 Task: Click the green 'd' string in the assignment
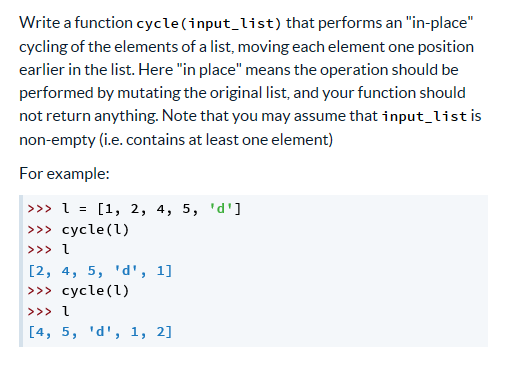[221, 209]
